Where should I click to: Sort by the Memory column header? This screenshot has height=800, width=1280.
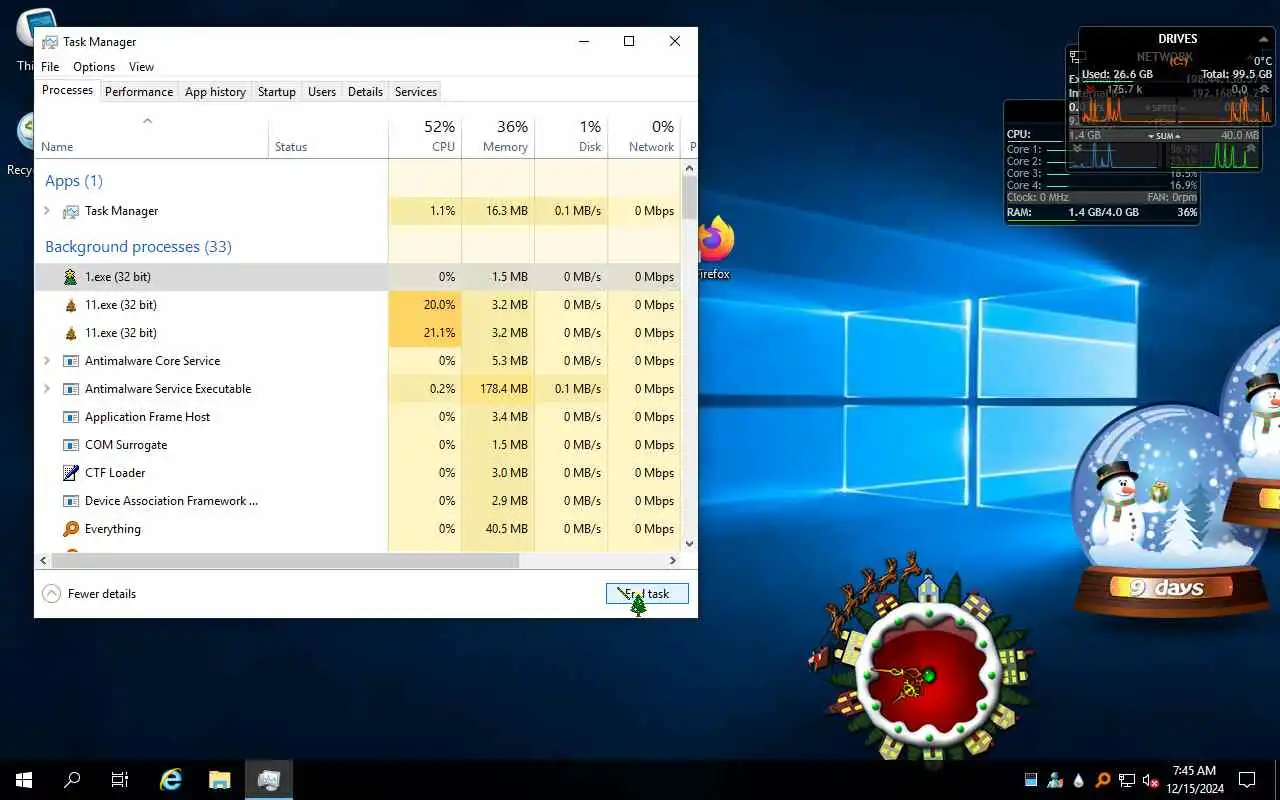498,137
